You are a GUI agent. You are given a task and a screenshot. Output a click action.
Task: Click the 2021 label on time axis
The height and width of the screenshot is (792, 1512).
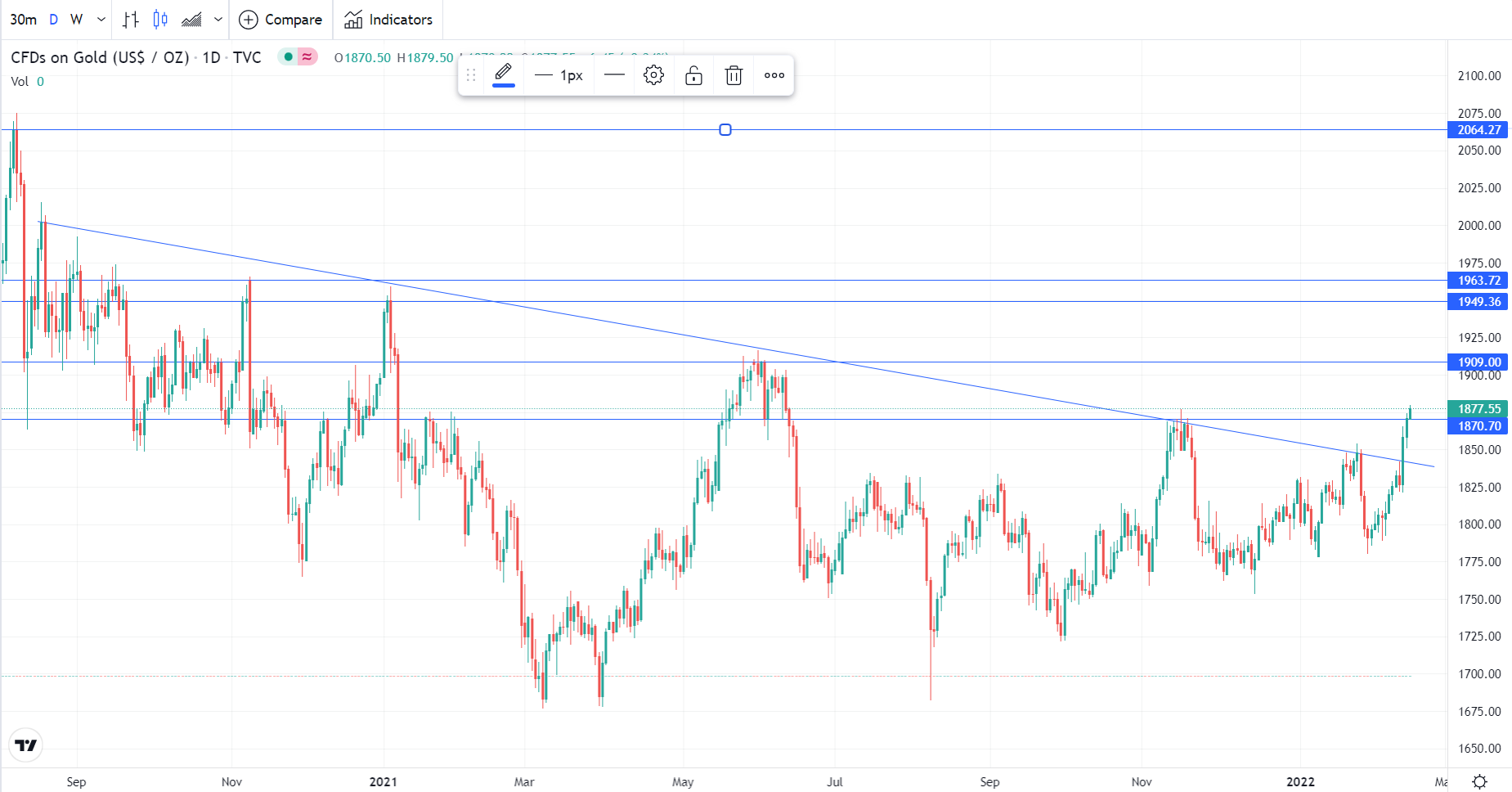[383, 782]
